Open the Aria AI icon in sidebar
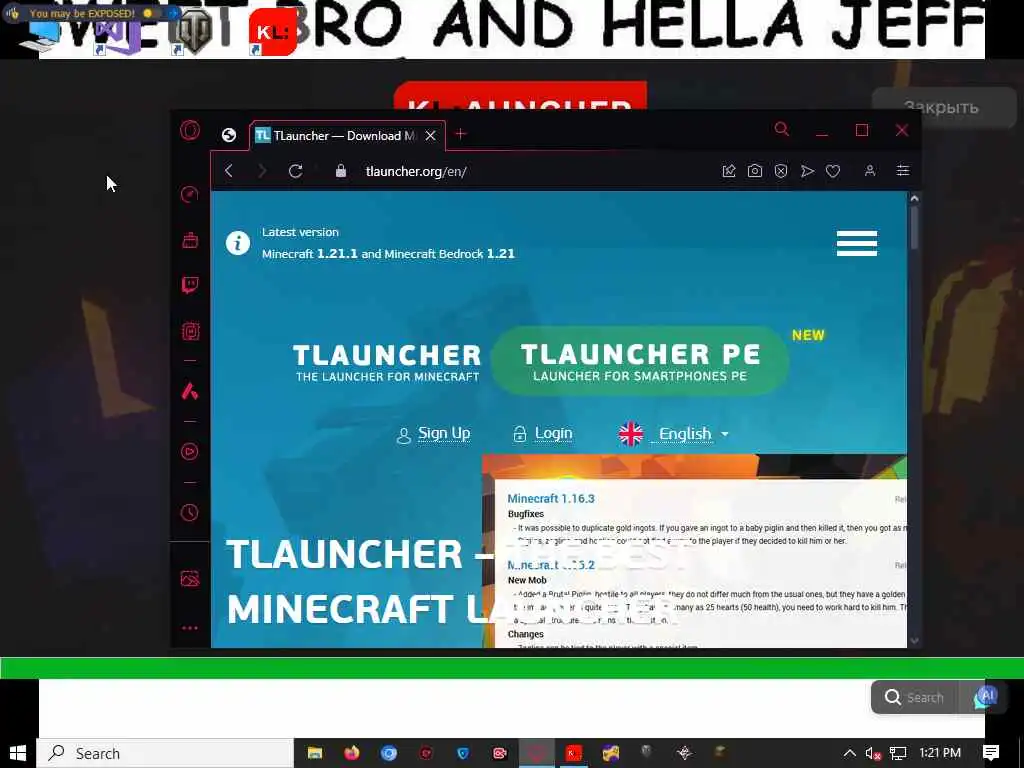This screenshot has height=768, width=1024. tap(190, 391)
